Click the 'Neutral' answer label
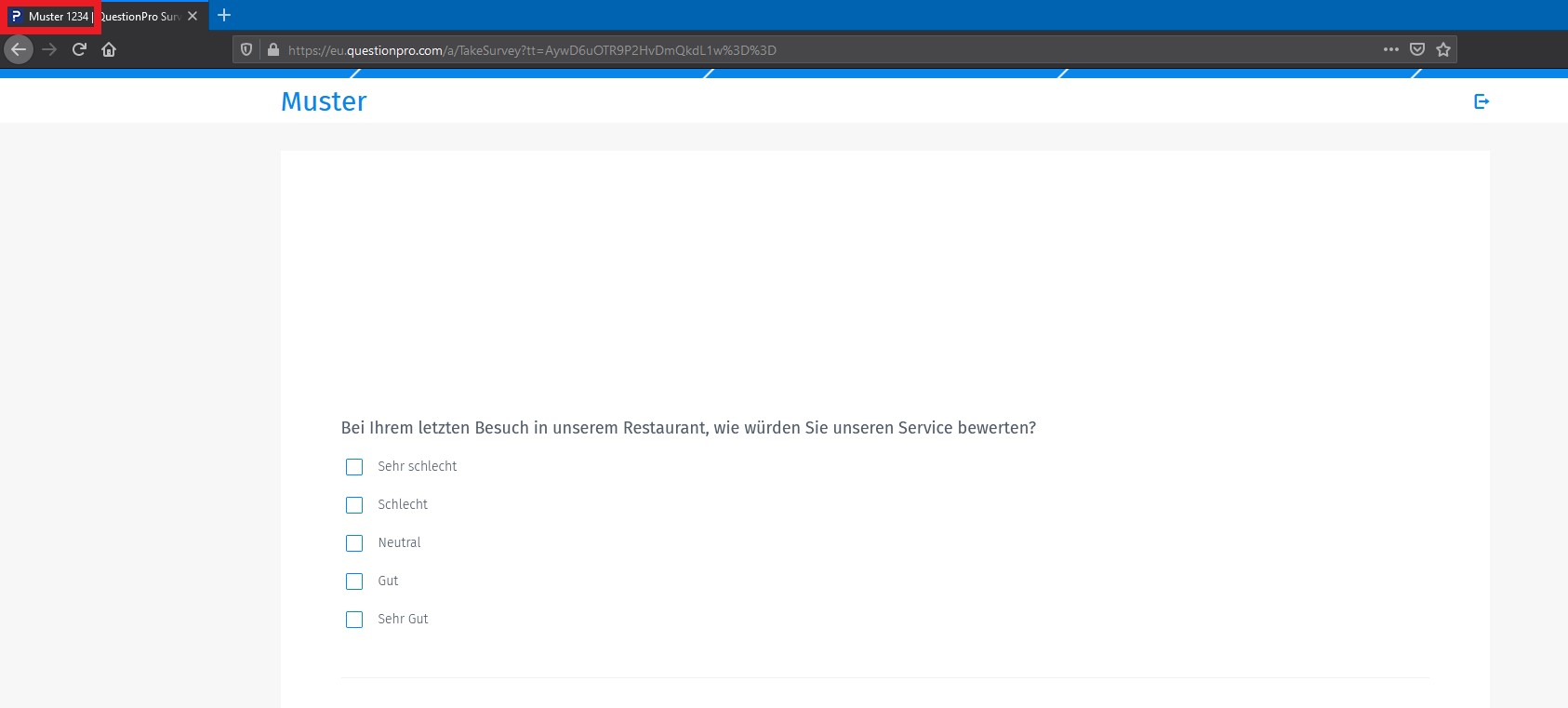The image size is (1568, 708). [399, 542]
